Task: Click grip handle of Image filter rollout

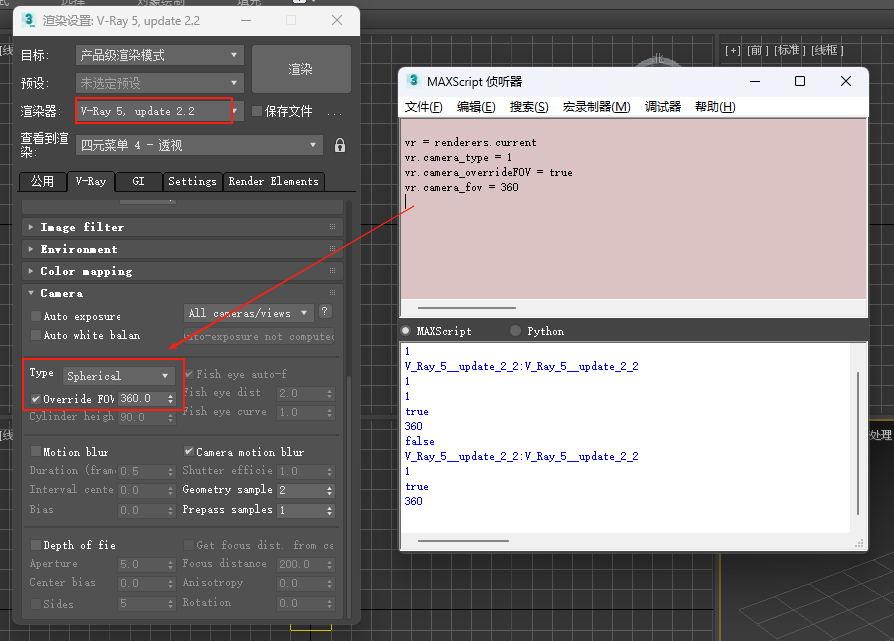Action: [x=332, y=227]
